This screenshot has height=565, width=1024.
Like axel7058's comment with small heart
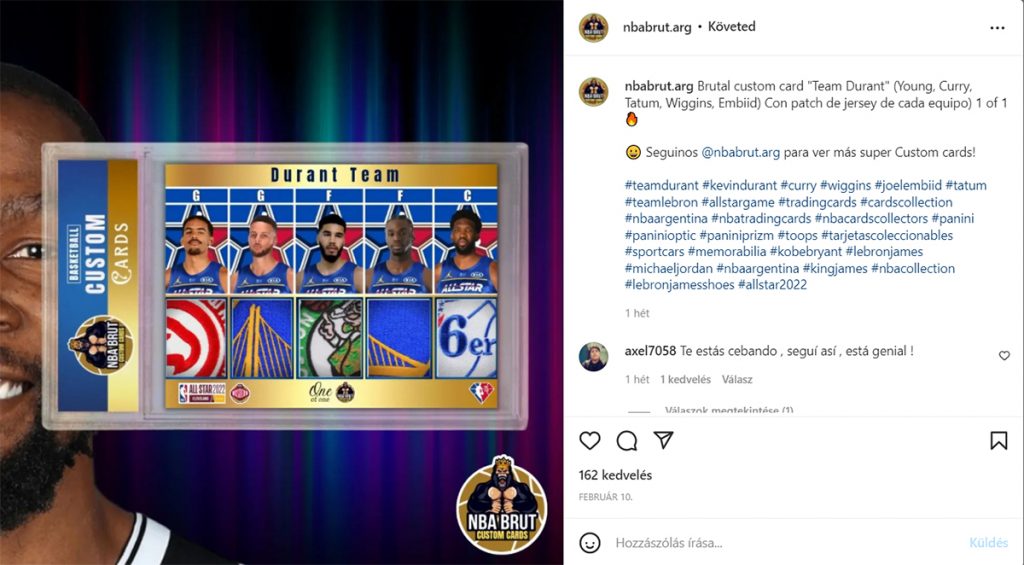[x=1004, y=355]
